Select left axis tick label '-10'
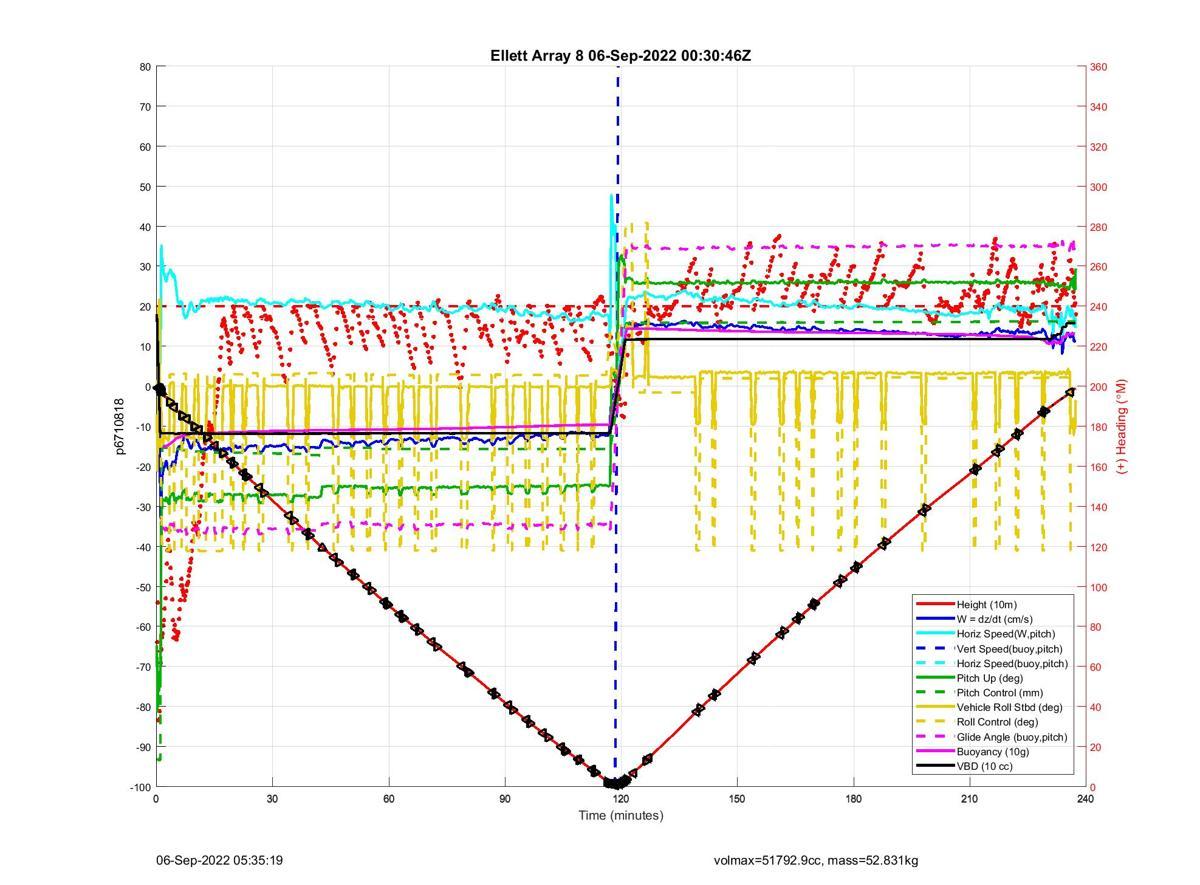The image size is (1200, 885). [x=143, y=427]
